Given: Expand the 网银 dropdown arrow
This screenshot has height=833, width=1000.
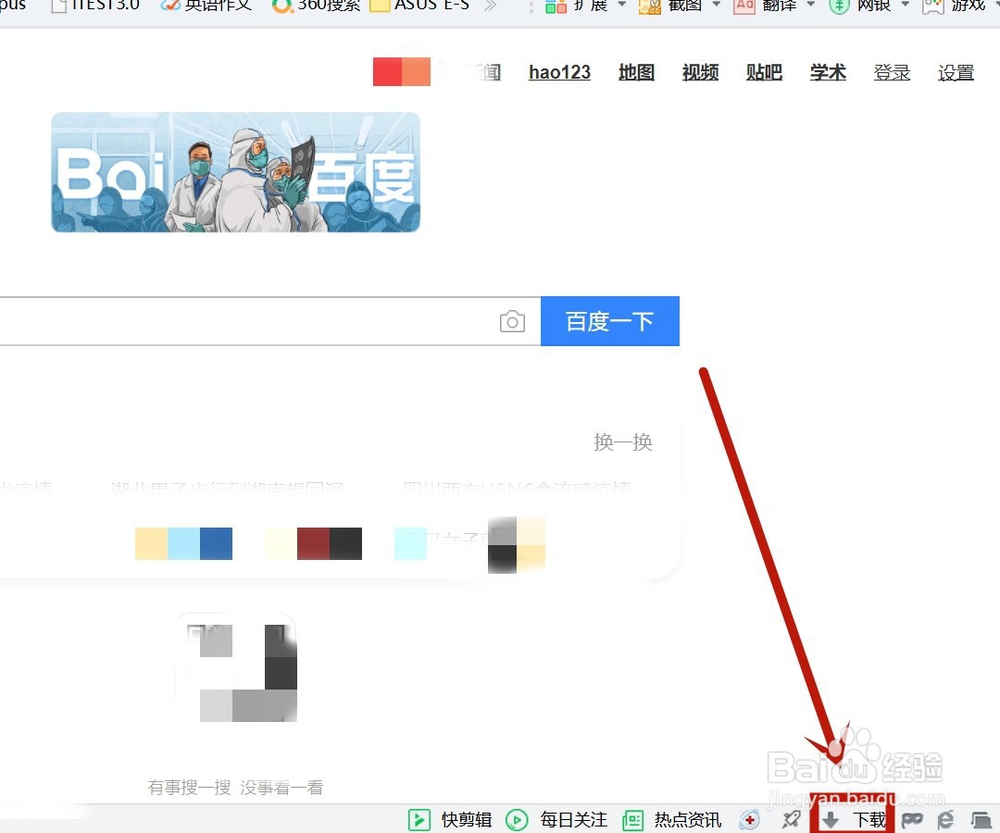Looking at the screenshot, I should pyautogui.click(x=905, y=5).
